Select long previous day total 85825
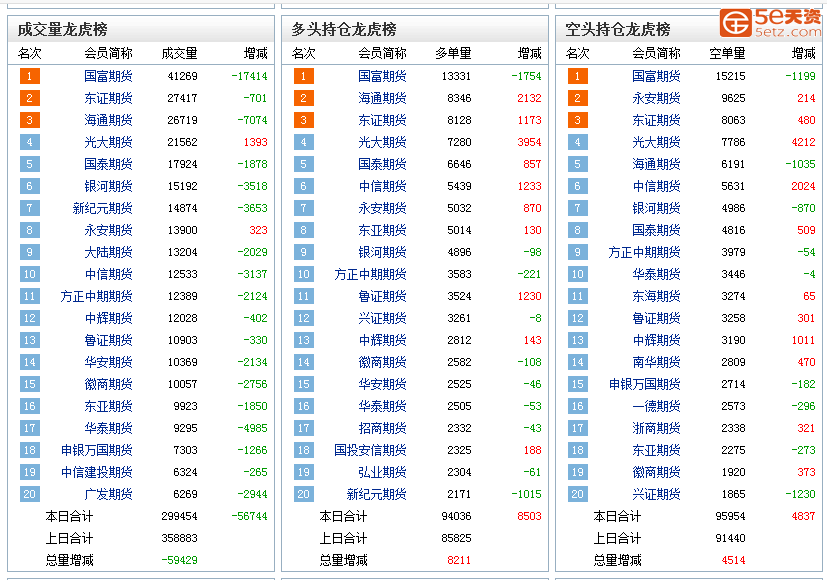Image resolution: width=827 pixels, height=580 pixels. coord(456,538)
